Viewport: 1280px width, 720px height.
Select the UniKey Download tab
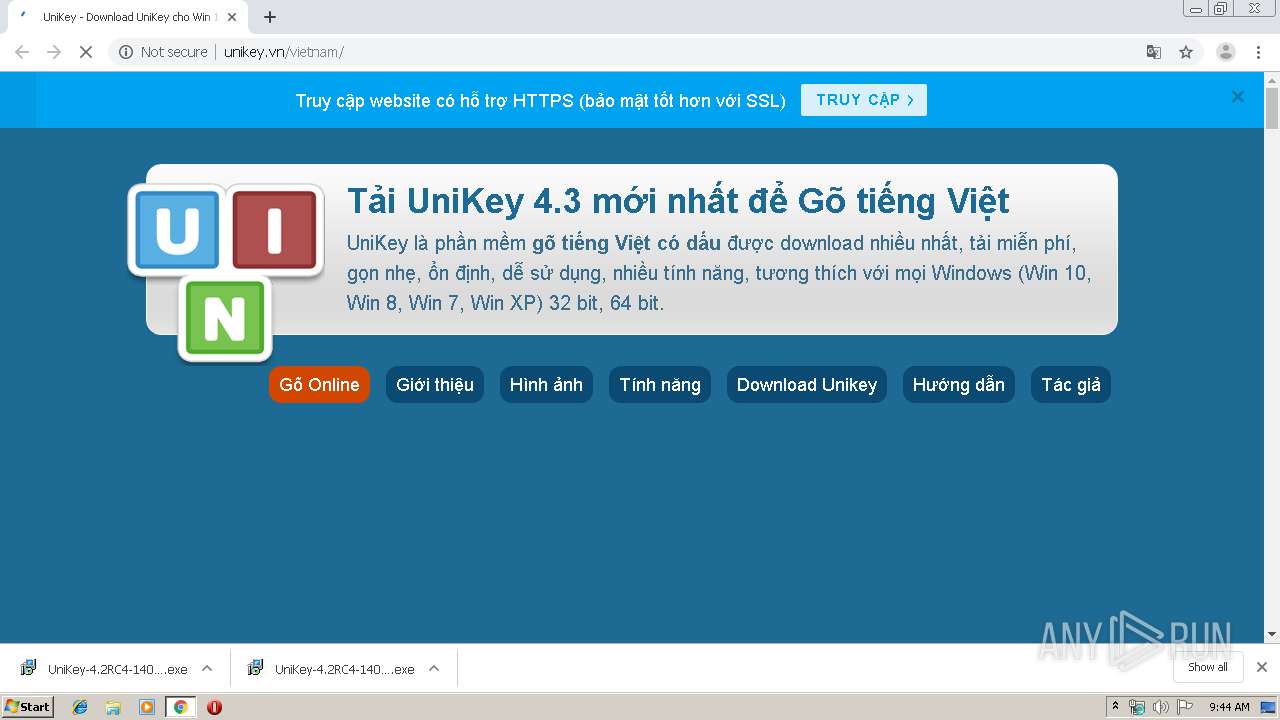pos(126,17)
